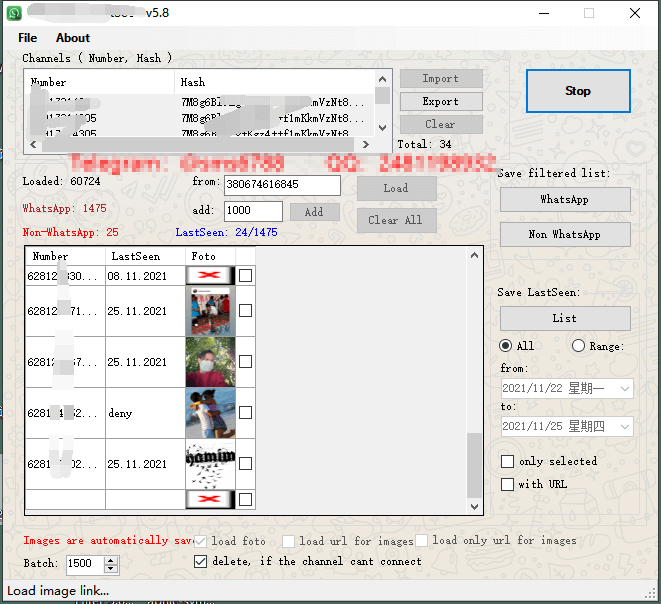Increase Batch value with up arrow
This screenshot has width=661, height=604.
[x=111, y=561]
